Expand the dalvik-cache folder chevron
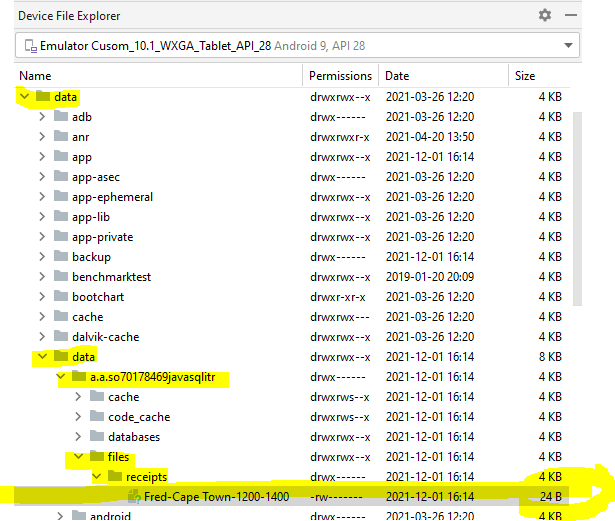Viewport: 615px width, 521px height. (x=42, y=337)
